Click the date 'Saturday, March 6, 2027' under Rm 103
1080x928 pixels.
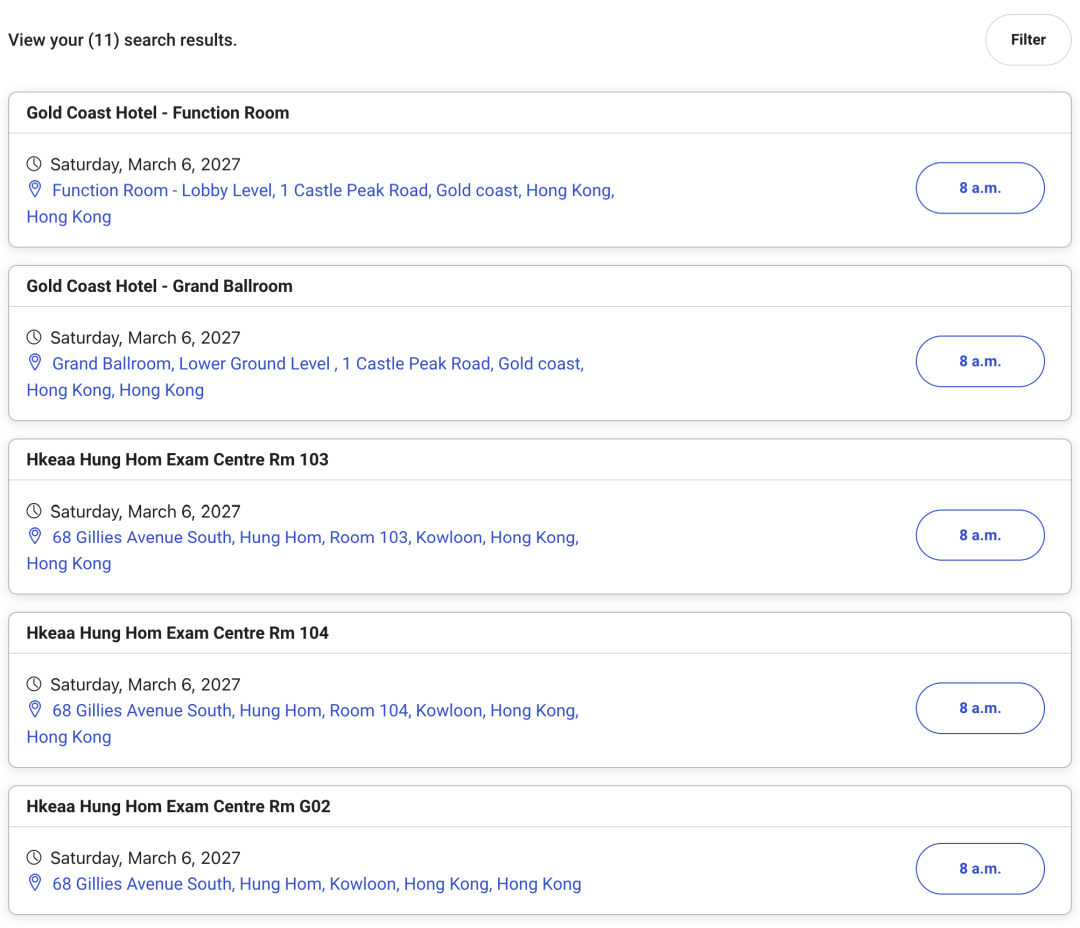point(145,512)
